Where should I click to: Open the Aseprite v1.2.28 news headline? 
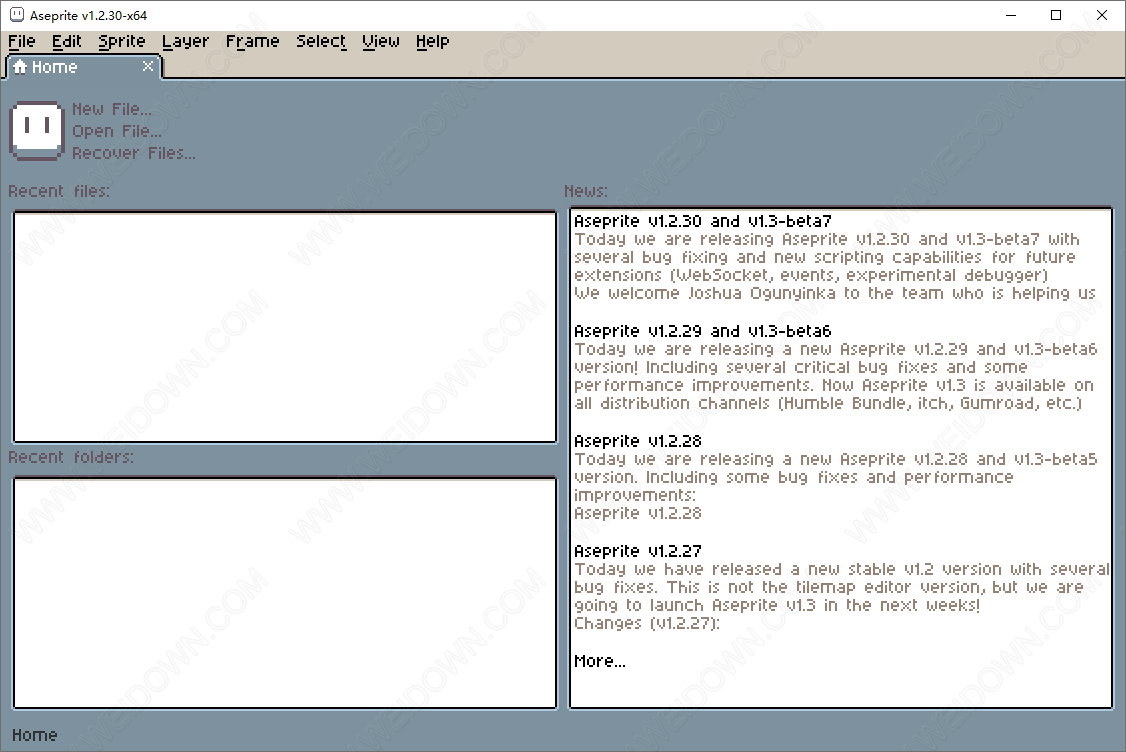coord(638,441)
